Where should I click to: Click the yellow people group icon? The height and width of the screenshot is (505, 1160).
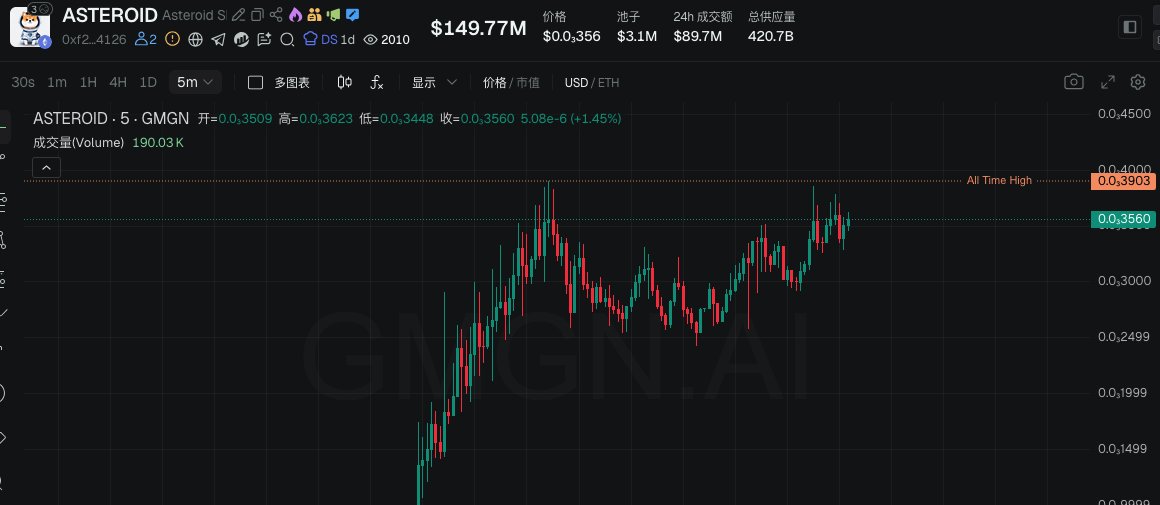[x=314, y=15]
